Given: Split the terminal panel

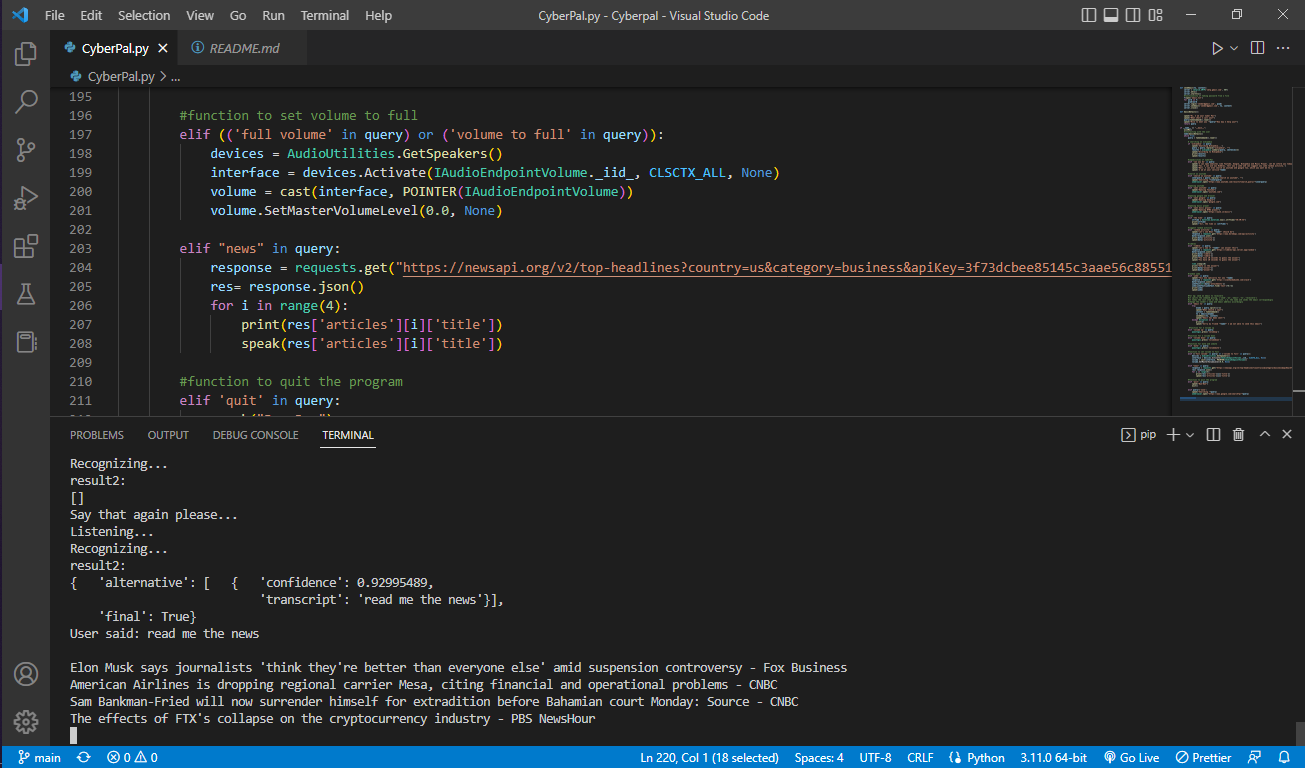Looking at the screenshot, I should [1213, 435].
